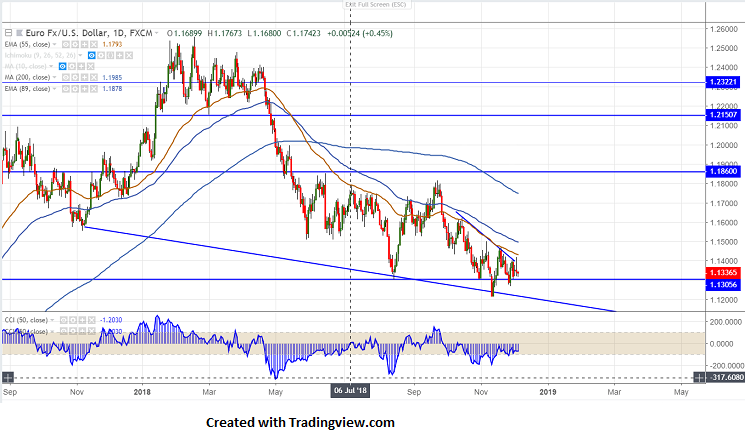Click the CCI value -1.2030
745x434 pixels.
pos(111,320)
